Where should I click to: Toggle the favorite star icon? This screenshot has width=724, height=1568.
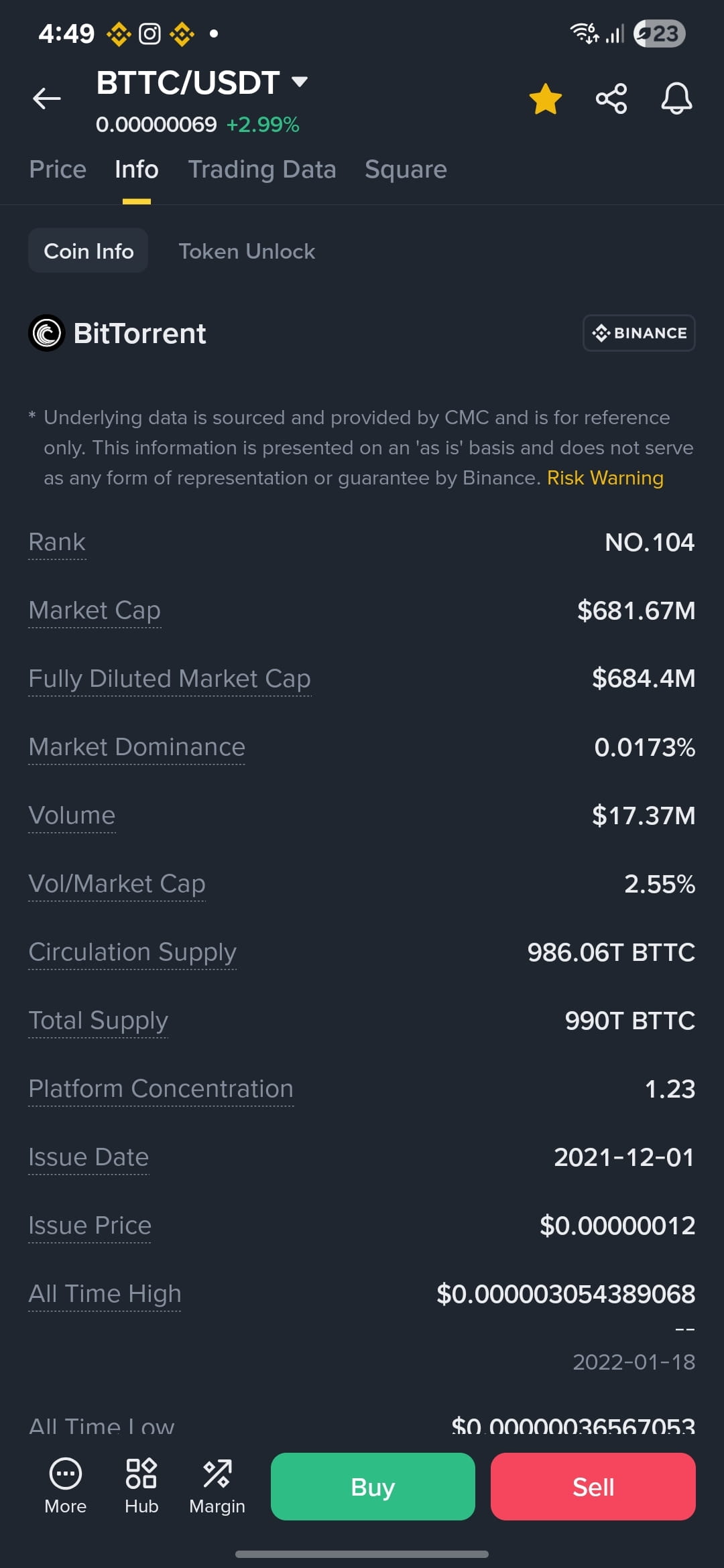[x=545, y=99]
